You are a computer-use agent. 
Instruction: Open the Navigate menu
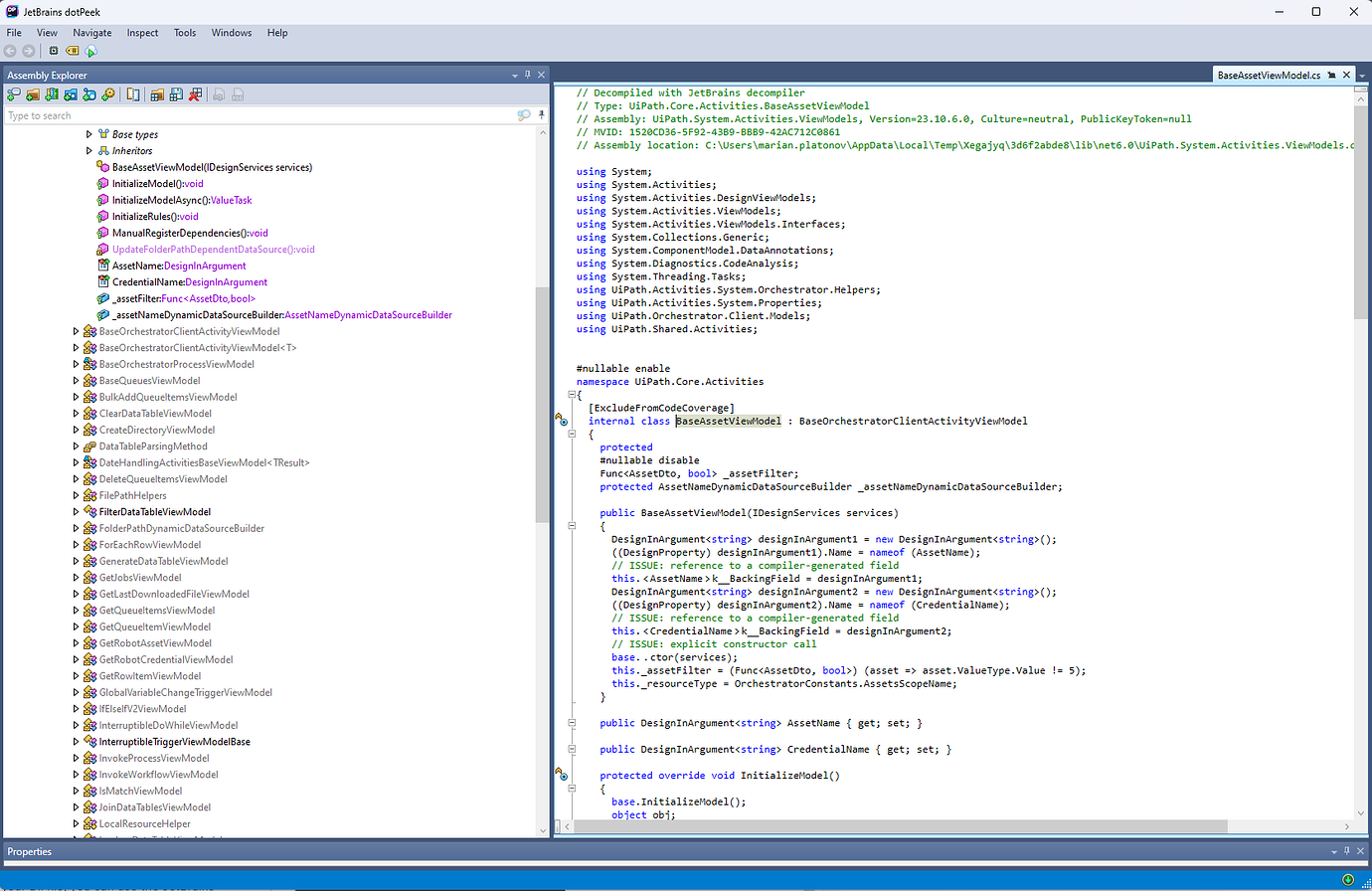tap(91, 32)
